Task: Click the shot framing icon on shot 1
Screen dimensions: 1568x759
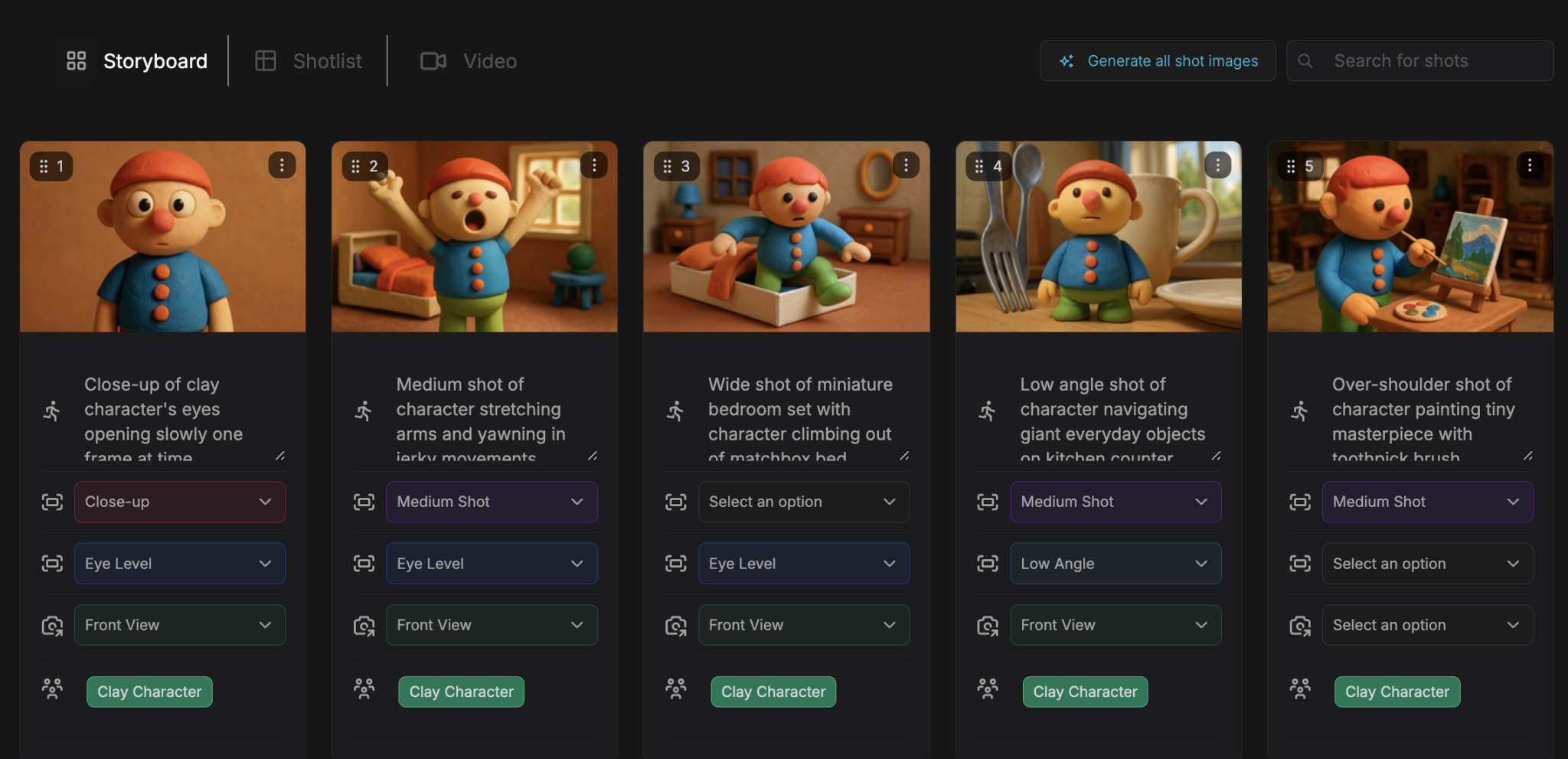Action: [51, 502]
